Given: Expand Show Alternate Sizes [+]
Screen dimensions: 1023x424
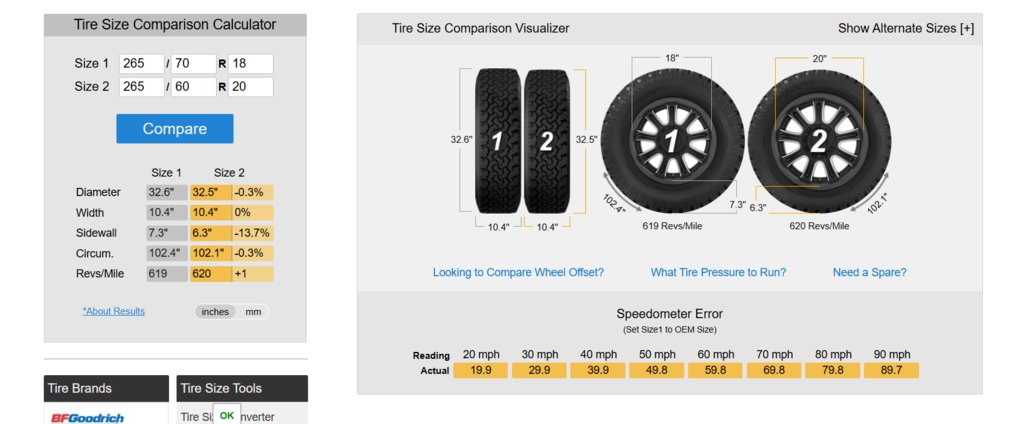Looking at the screenshot, I should (906, 29).
